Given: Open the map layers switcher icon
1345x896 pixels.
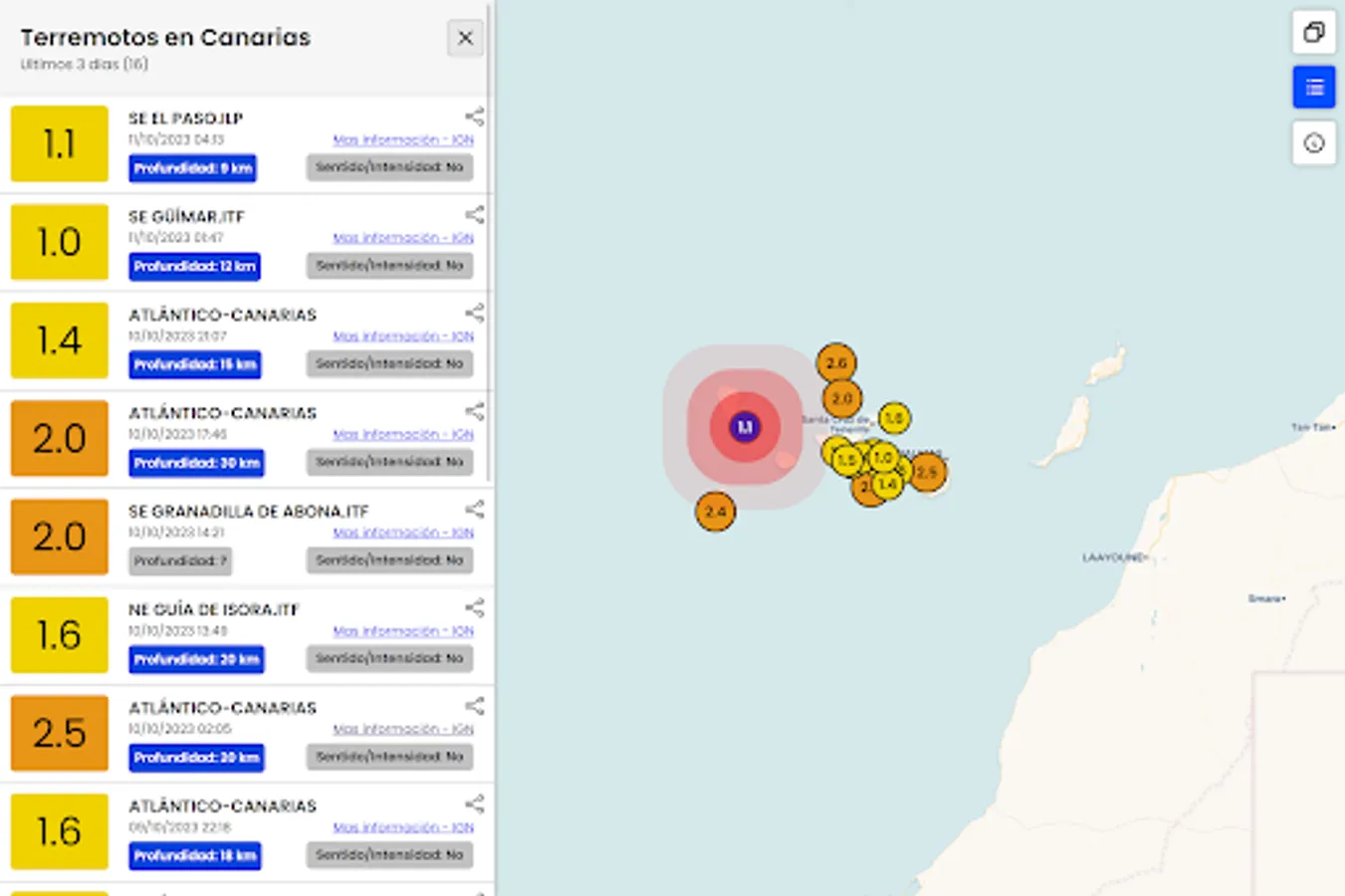Looking at the screenshot, I should click(1313, 33).
